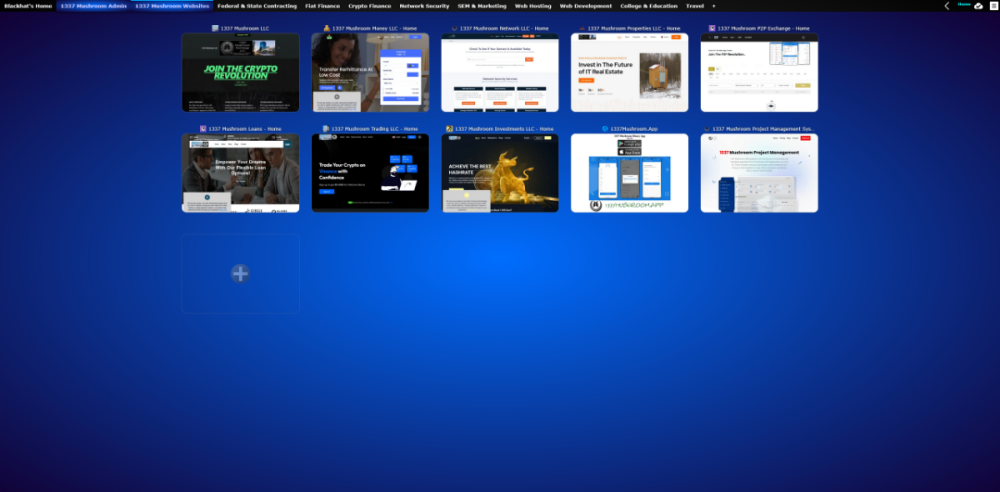Click the favicon beside 1337 Mushroom Investments LLC
Screen dimensions: 1000x492
point(450,129)
